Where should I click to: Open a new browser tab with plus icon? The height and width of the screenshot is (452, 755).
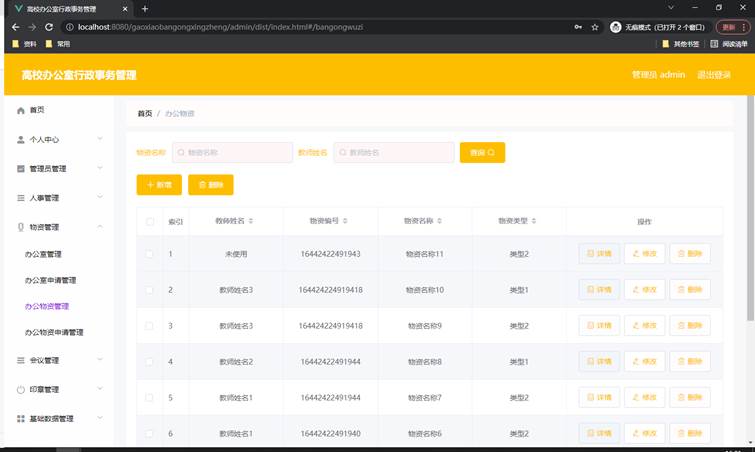(145, 9)
